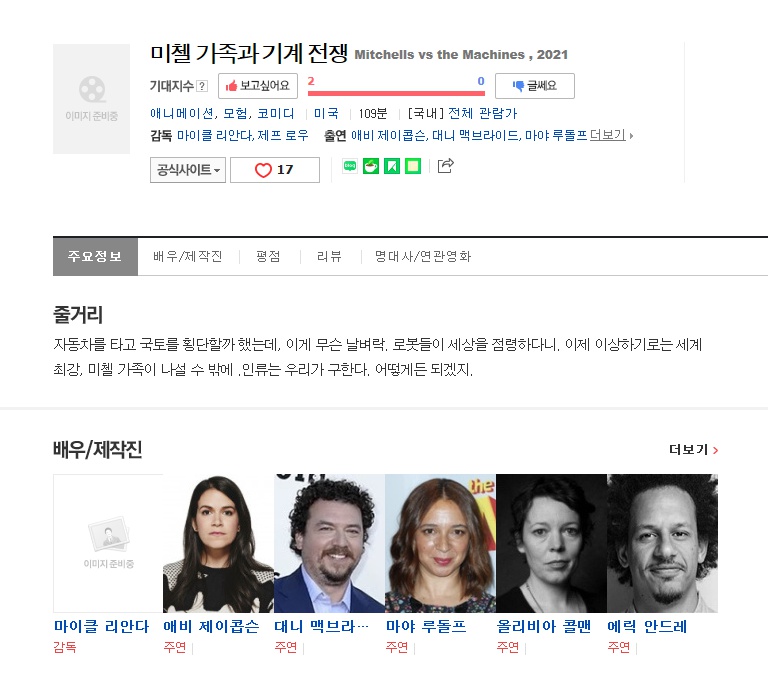Click the movie poster placeholder image
This screenshot has height=673, width=768.
[92, 99]
